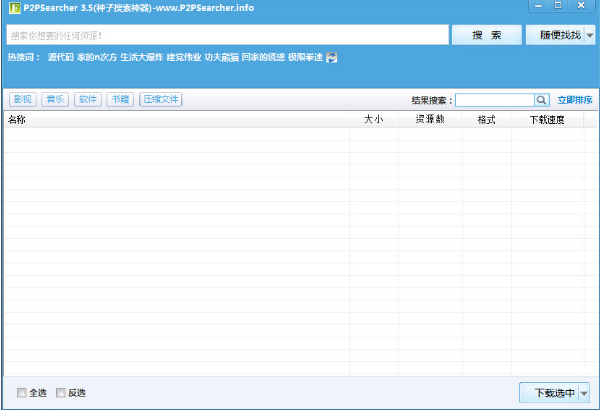
Task: Click the magnifier icon in result search
Action: (541, 100)
